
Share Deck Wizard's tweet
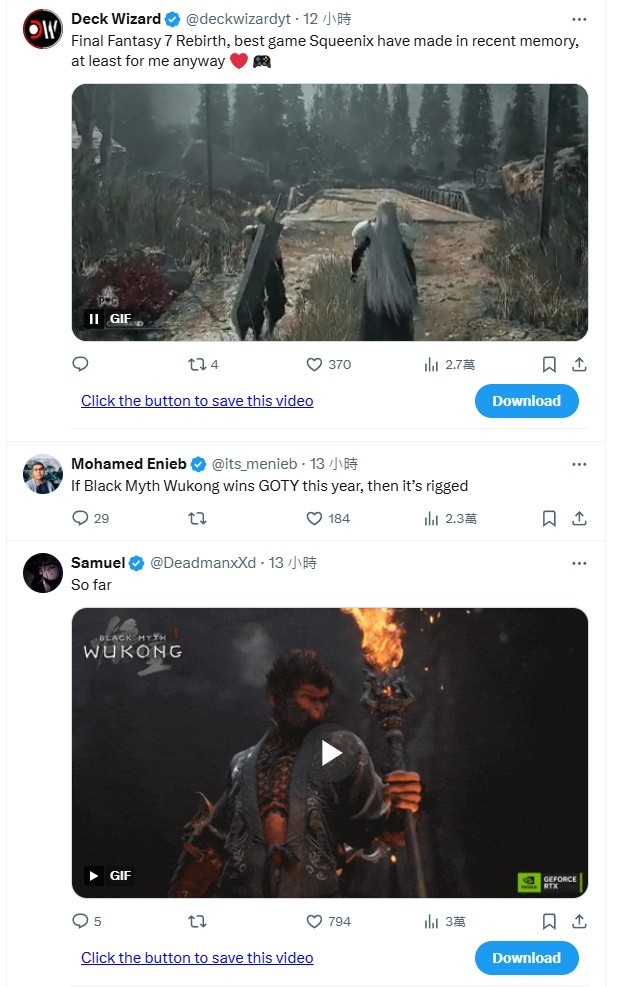click(x=579, y=365)
